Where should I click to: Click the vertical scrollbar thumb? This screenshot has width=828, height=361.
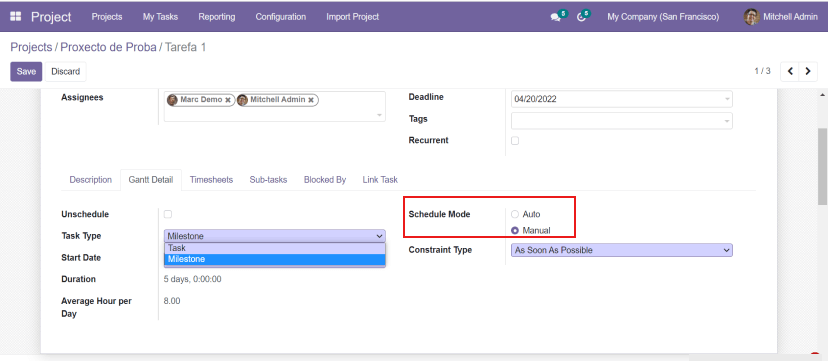823,166
